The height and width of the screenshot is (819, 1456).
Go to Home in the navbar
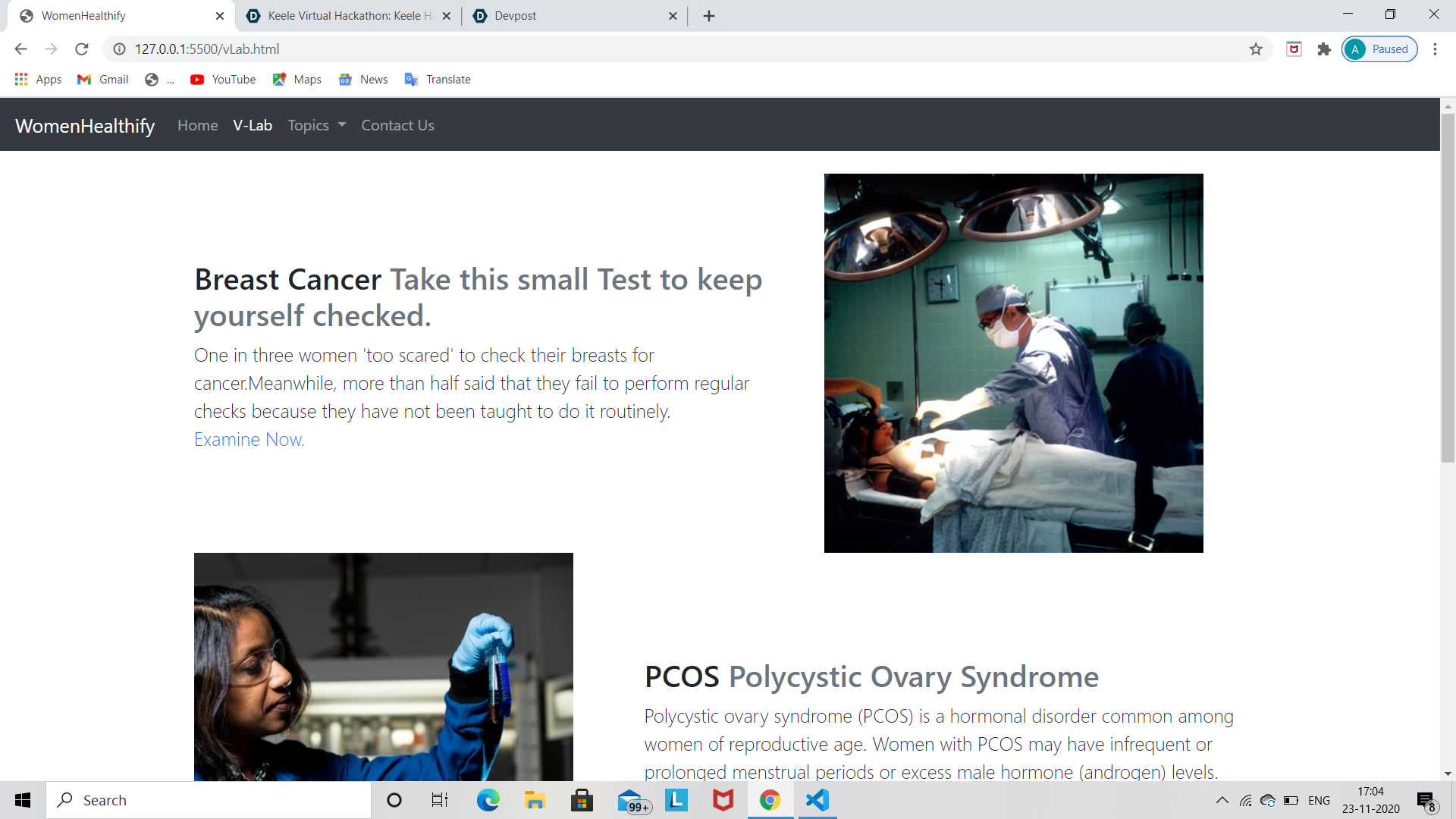(197, 125)
